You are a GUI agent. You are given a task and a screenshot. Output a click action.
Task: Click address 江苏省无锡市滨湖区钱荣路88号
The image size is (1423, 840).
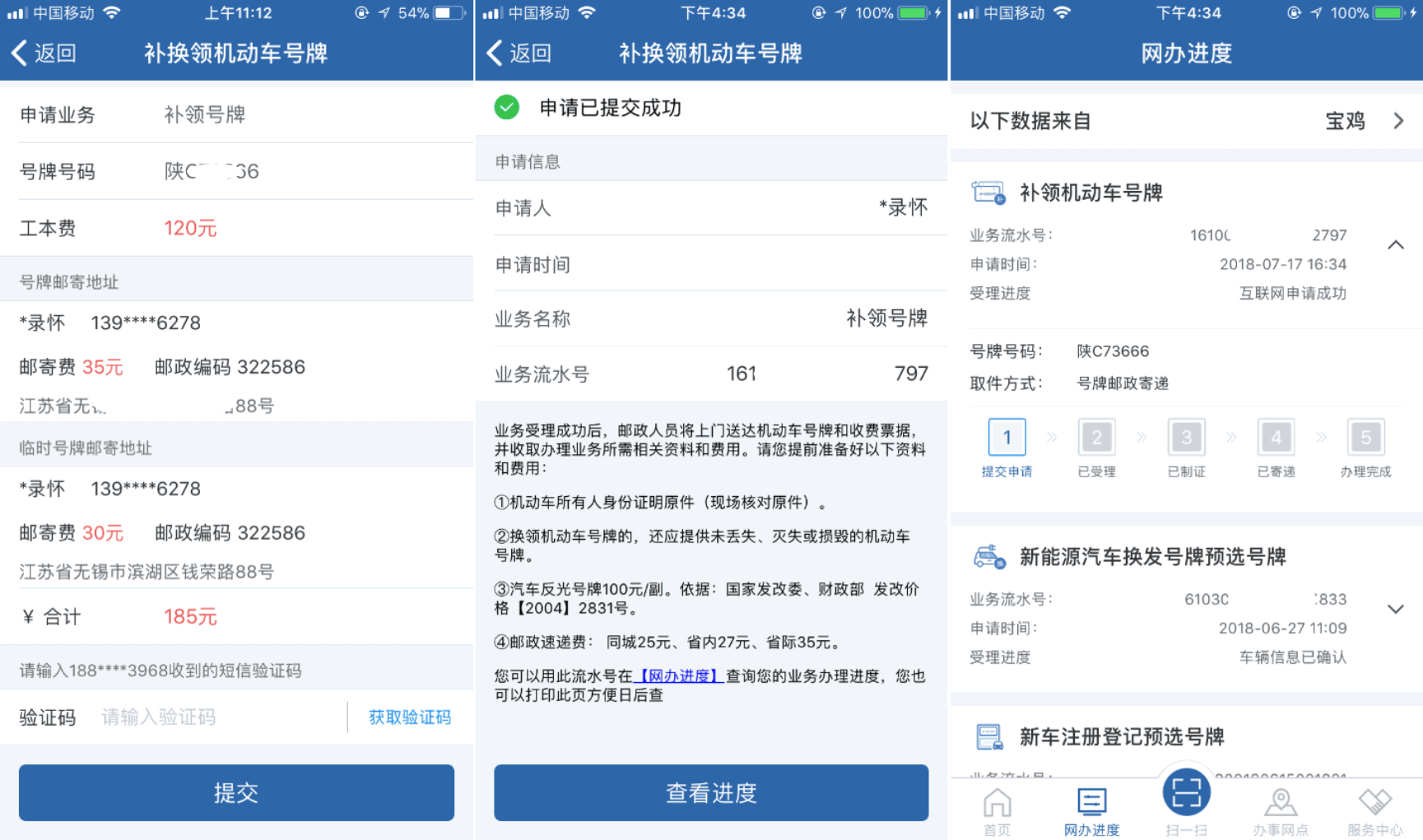[x=146, y=572]
